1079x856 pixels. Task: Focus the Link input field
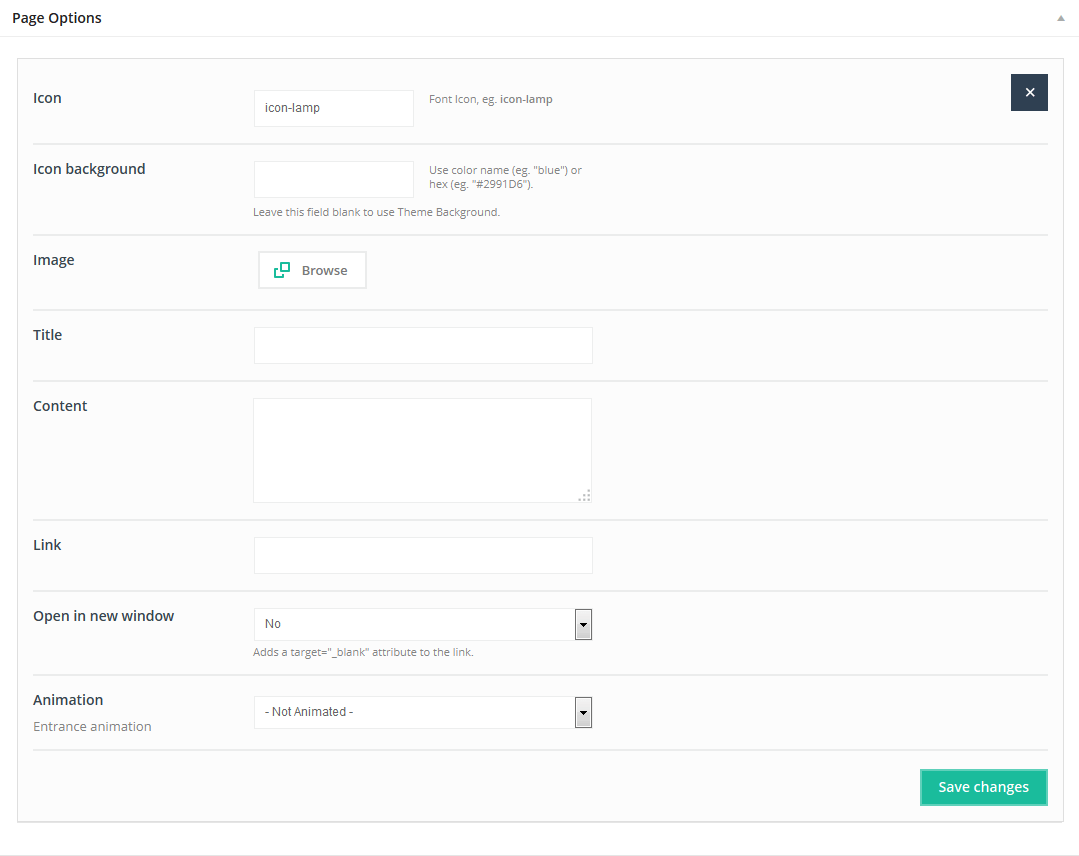point(423,555)
